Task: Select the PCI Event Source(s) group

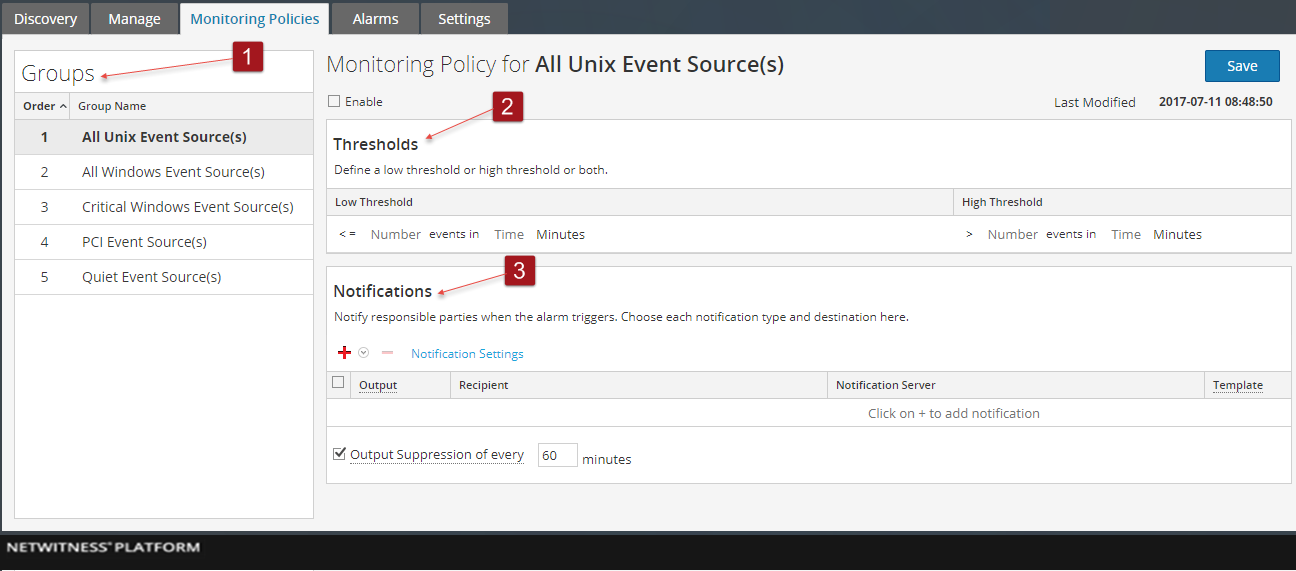Action: tap(144, 242)
